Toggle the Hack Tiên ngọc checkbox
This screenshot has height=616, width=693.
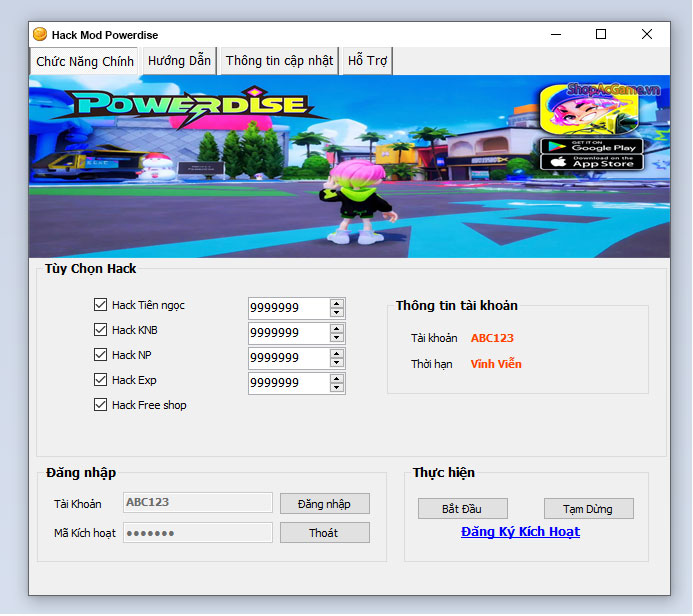pos(100,305)
